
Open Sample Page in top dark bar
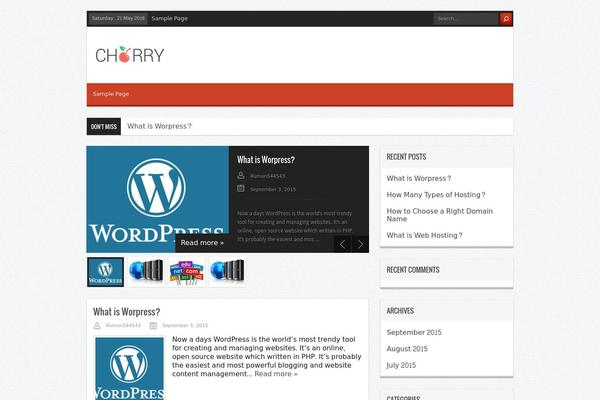click(x=170, y=18)
